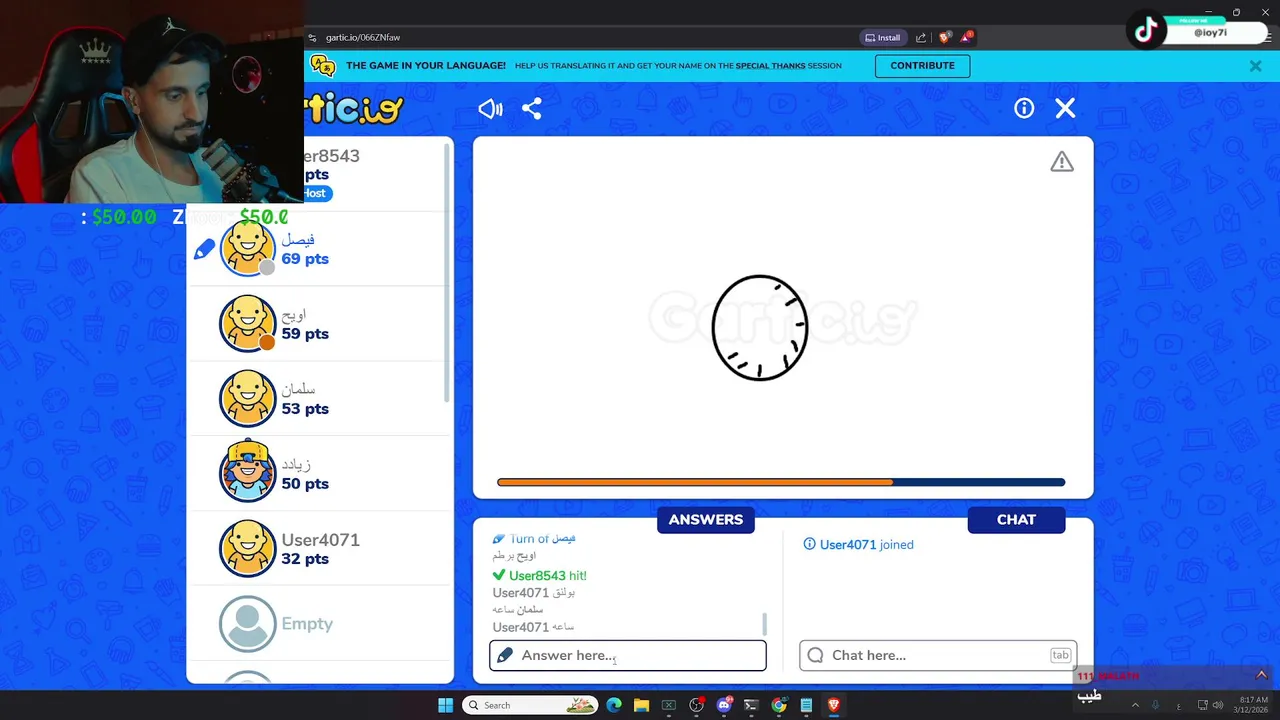This screenshot has height=720, width=1280.
Task: Switch to the ANSWERS tab
Action: point(706,520)
